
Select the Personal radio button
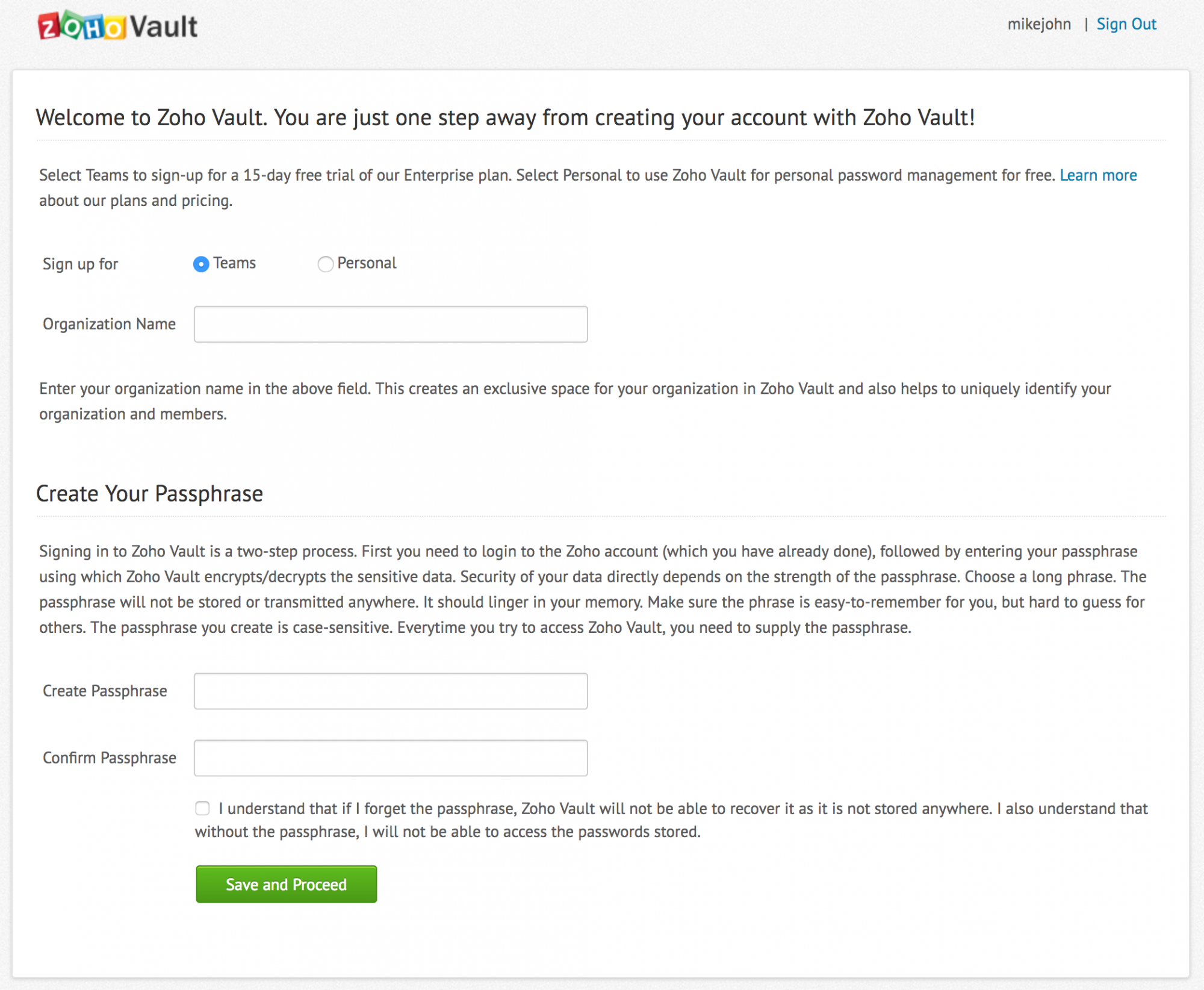tap(325, 264)
